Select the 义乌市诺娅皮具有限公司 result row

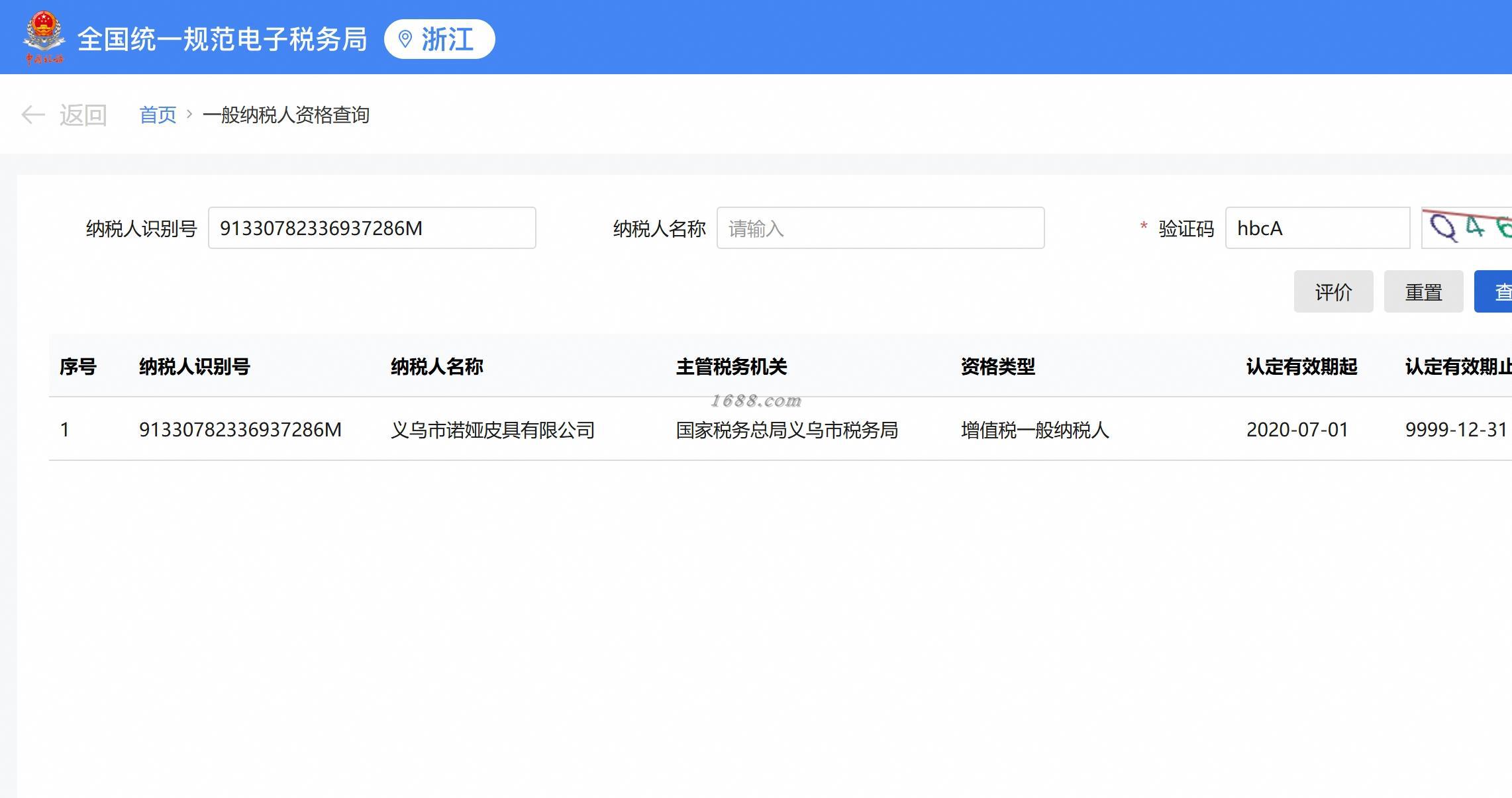[492, 430]
